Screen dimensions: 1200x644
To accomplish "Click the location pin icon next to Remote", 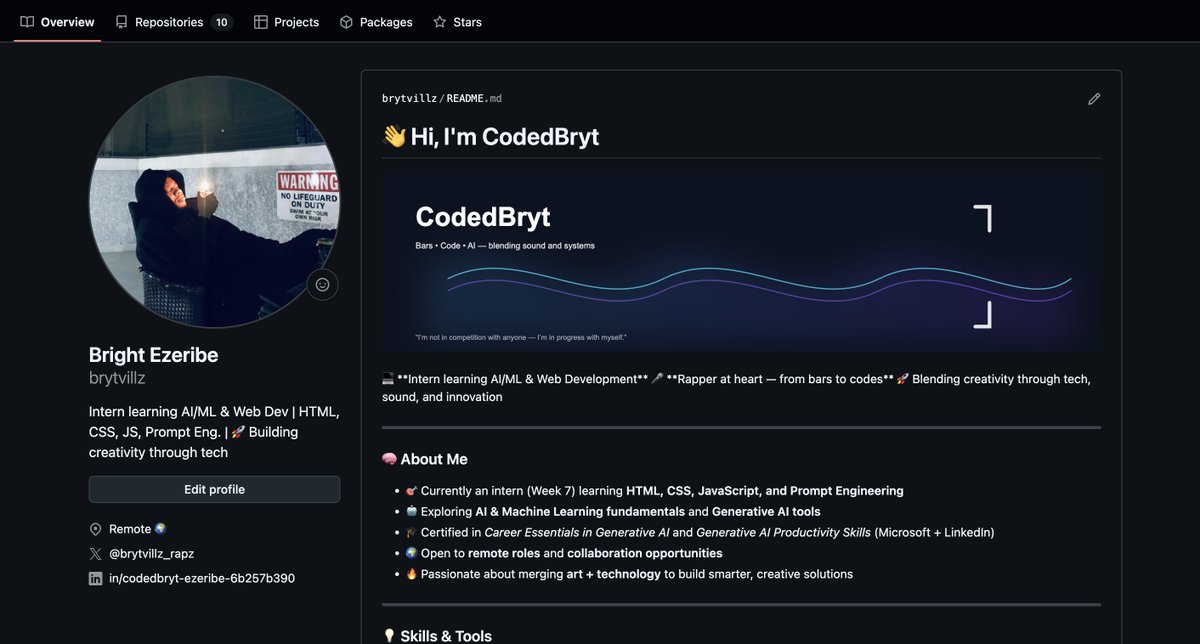I will coord(95,528).
